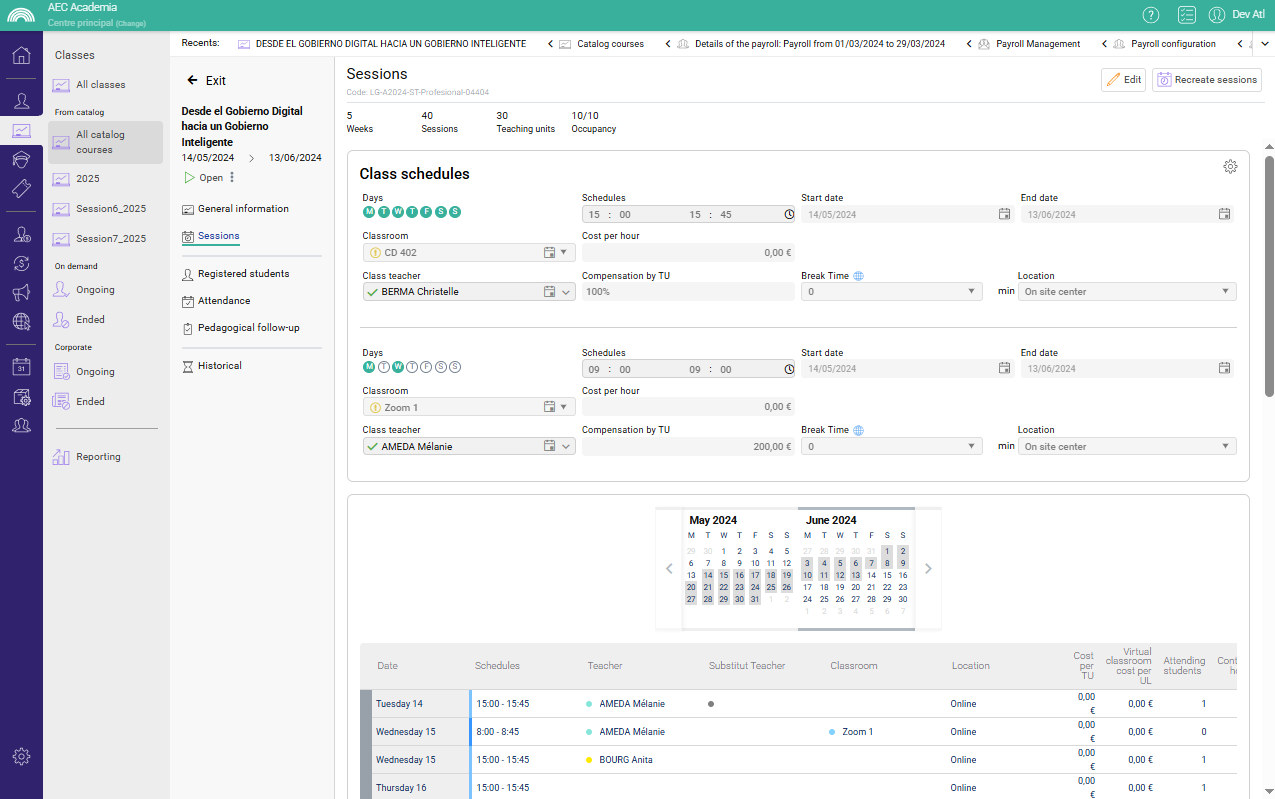
Task: Toggle Monday in first schedule's days
Action: [370, 212]
